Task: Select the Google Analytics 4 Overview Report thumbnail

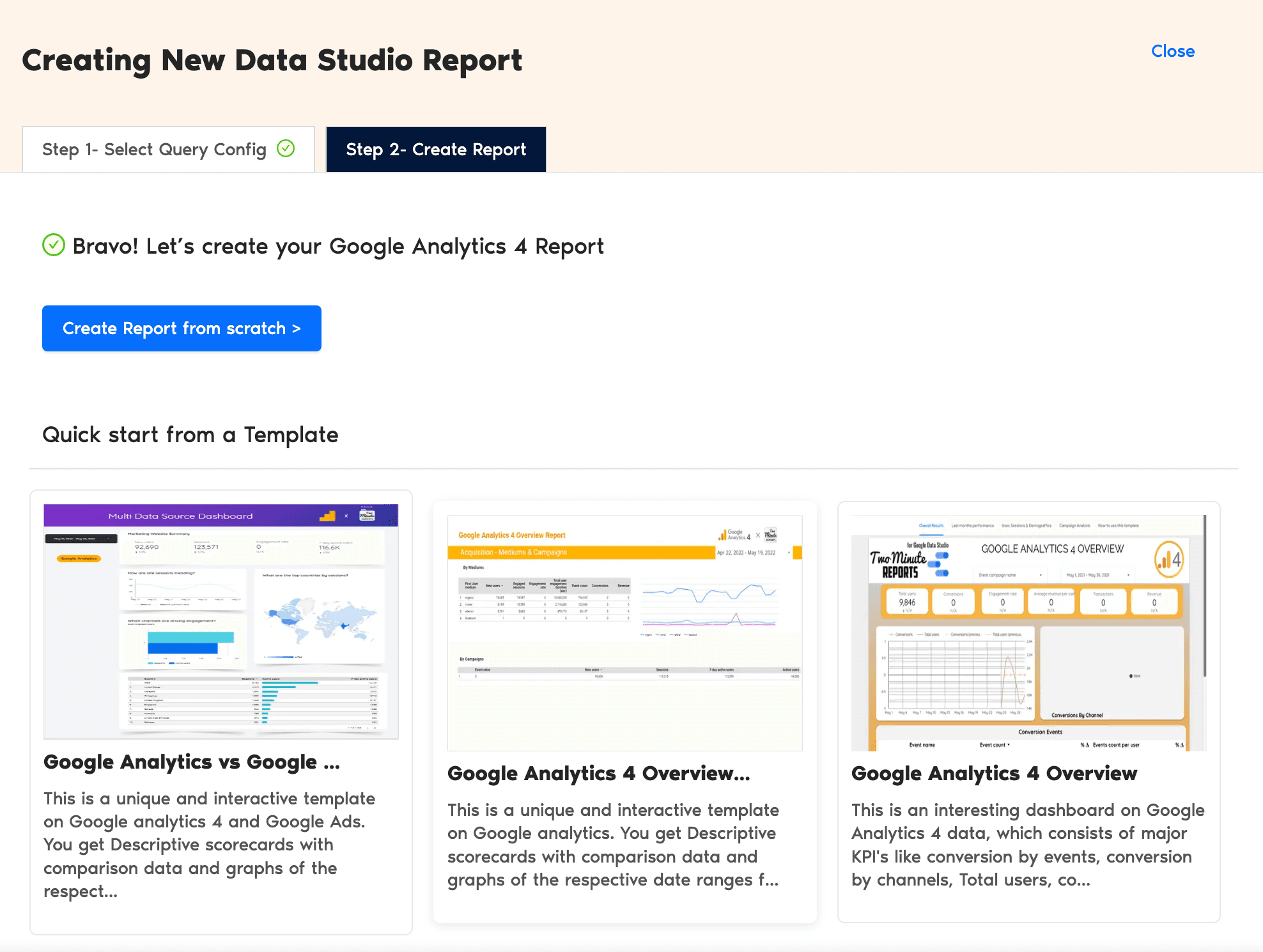Action: (x=624, y=633)
